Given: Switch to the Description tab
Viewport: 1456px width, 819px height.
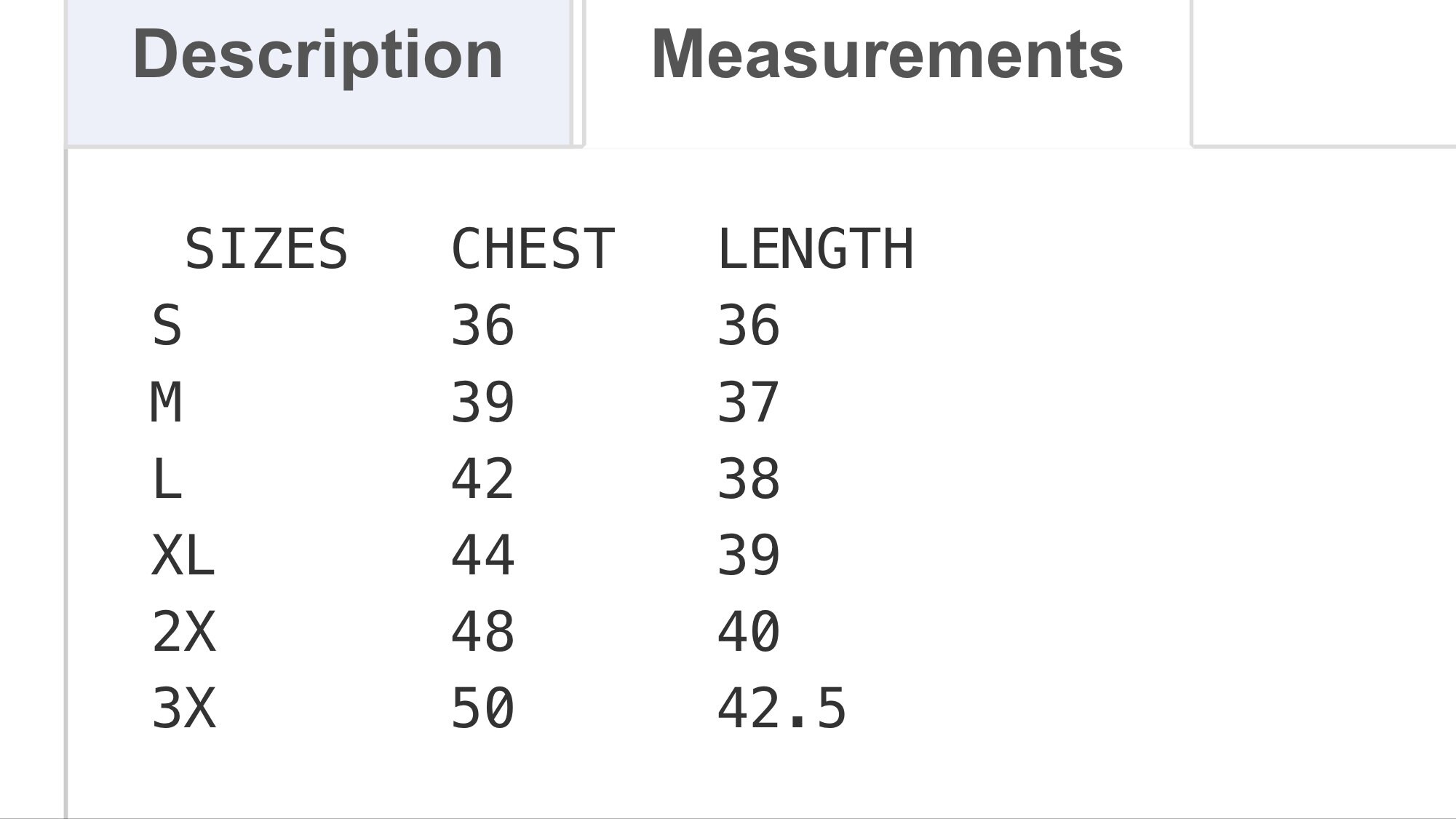Looking at the screenshot, I should (318, 71).
